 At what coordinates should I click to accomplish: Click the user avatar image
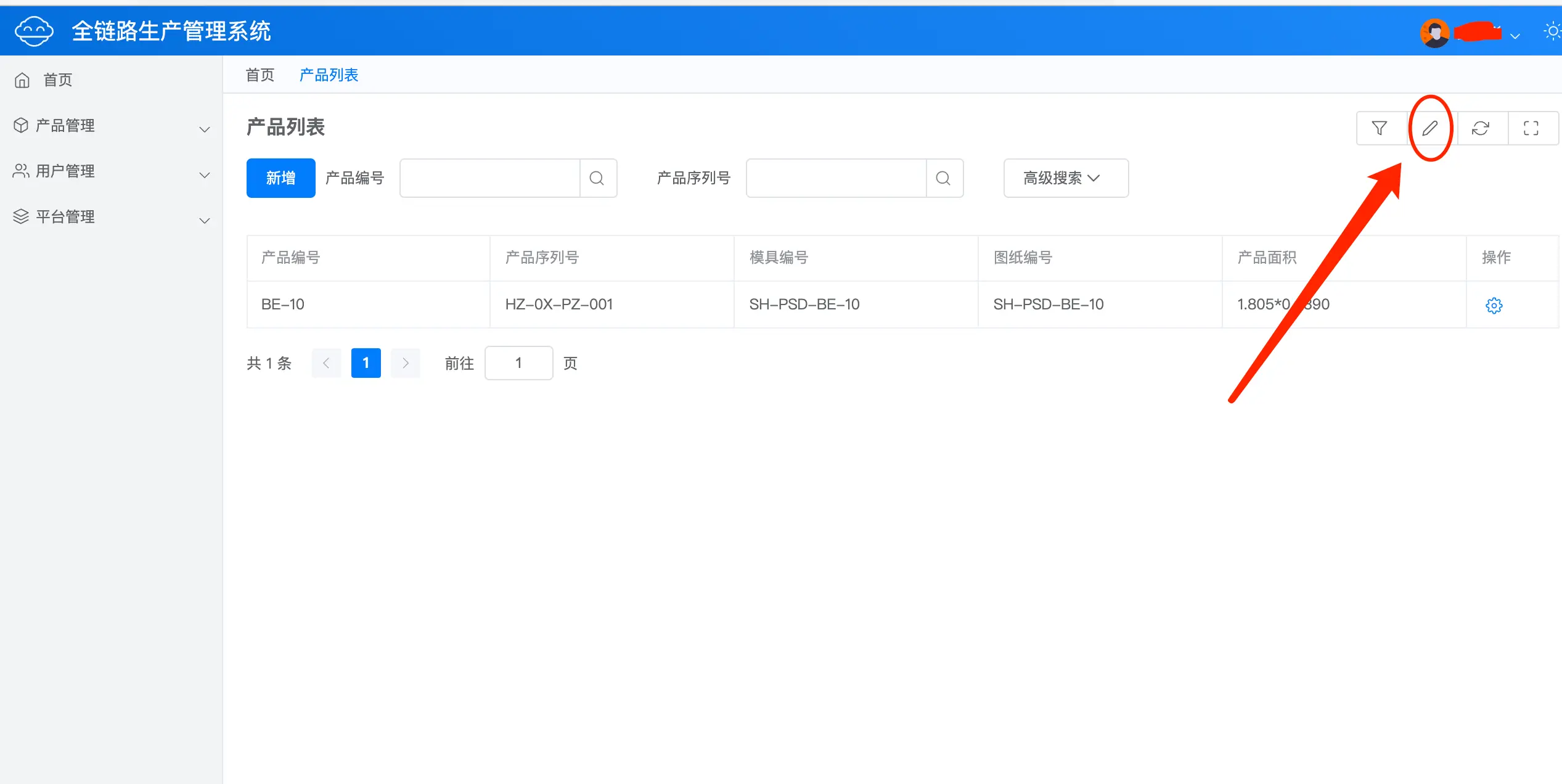tap(1435, 33)
